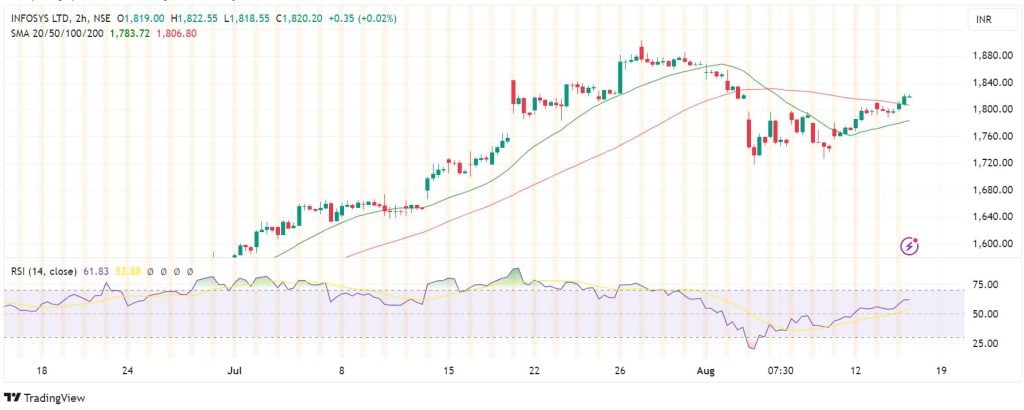Image resolution: width=1024 pixels, height=410 pixels.
Task: Click the Jul date axis label
Action: pos(235,371)
